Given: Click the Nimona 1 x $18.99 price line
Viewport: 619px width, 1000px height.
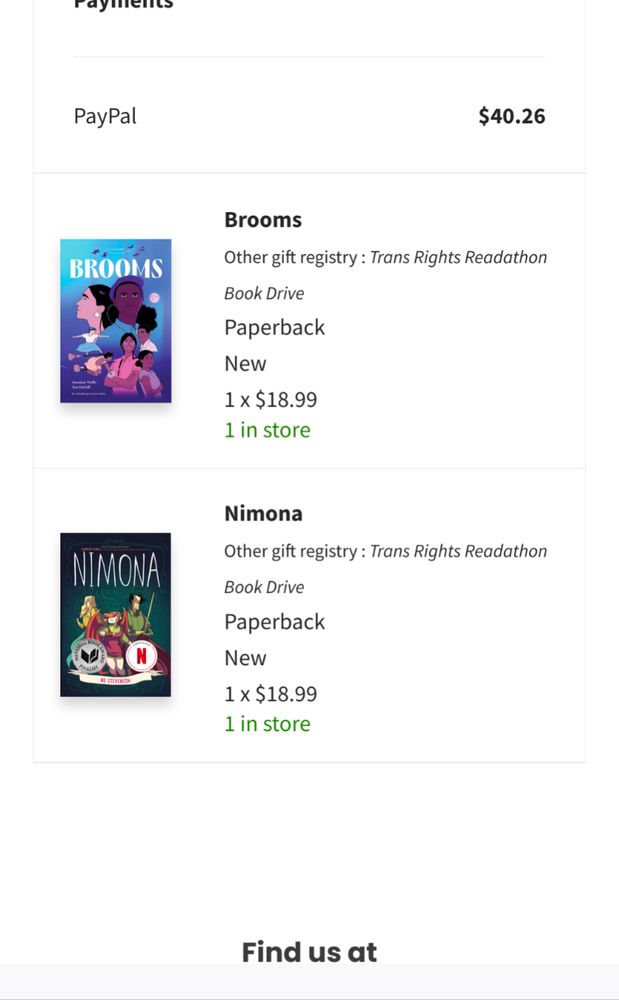Looking at the screenshot, I should [270, 694].
